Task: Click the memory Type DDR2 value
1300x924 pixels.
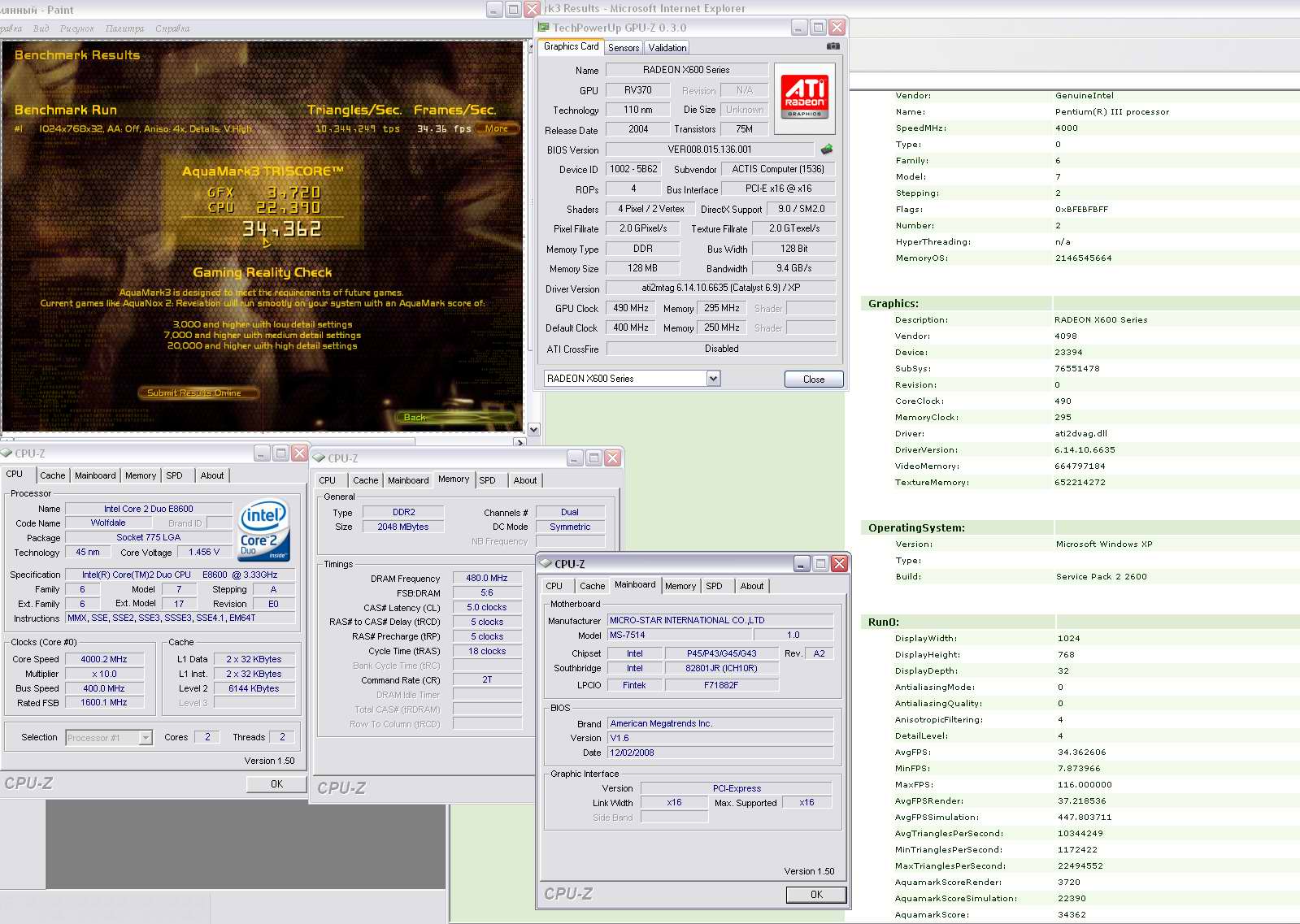Action: 403,512
